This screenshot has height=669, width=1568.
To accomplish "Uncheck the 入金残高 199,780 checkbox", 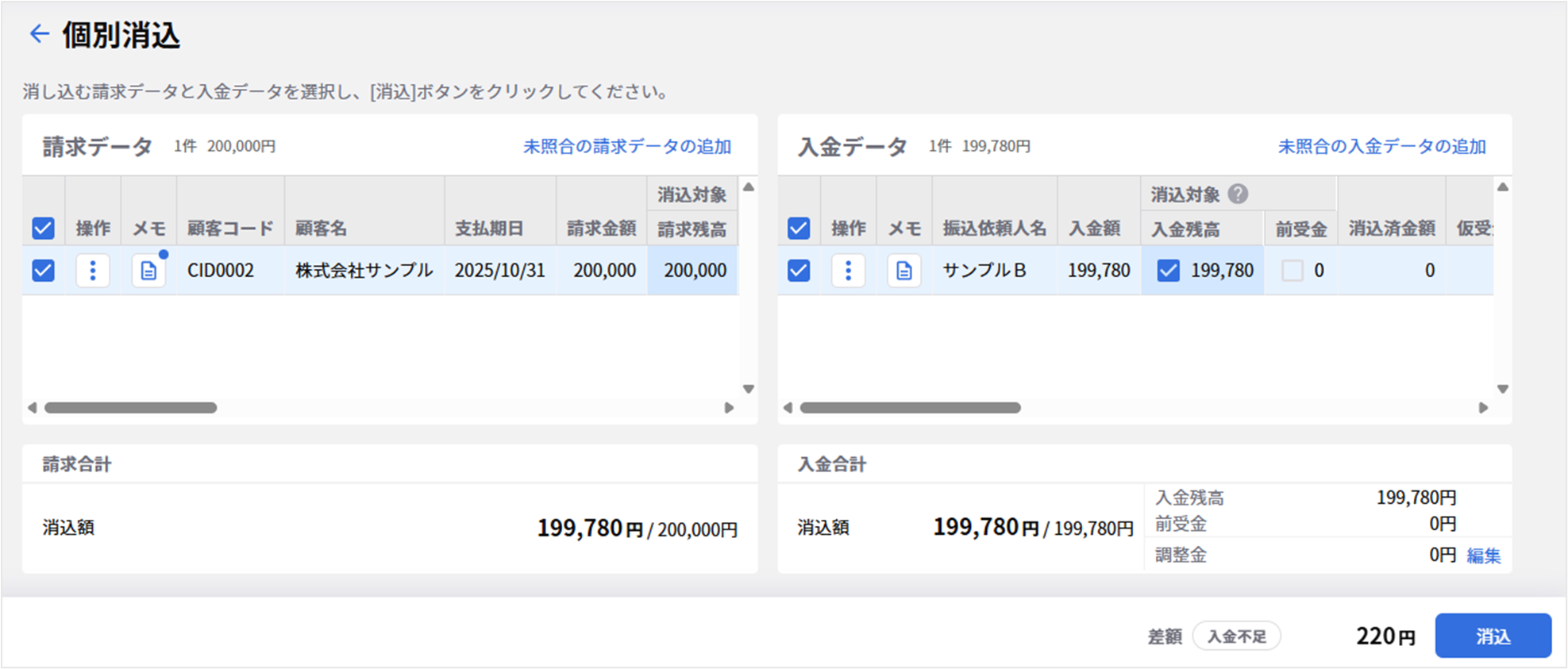I will [x=1168, y=271].
